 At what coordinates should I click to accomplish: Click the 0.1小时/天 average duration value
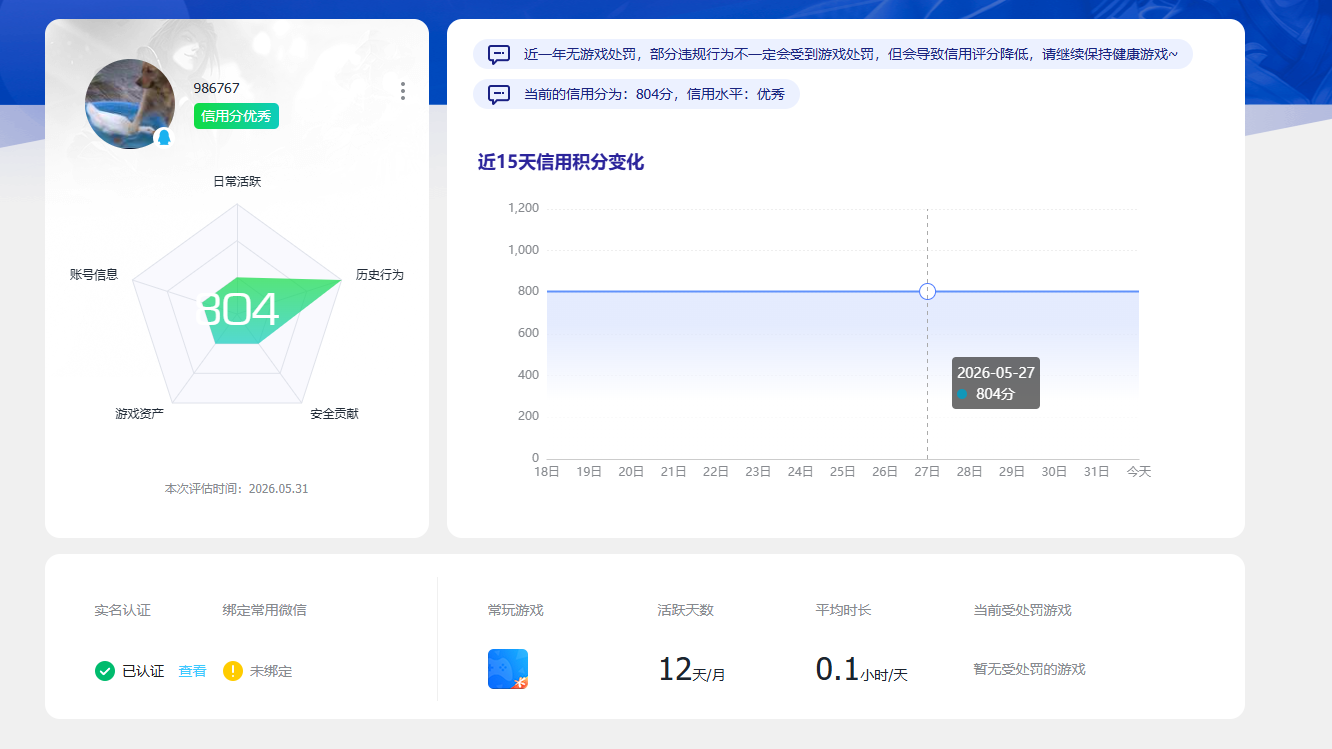click(862, 669)
